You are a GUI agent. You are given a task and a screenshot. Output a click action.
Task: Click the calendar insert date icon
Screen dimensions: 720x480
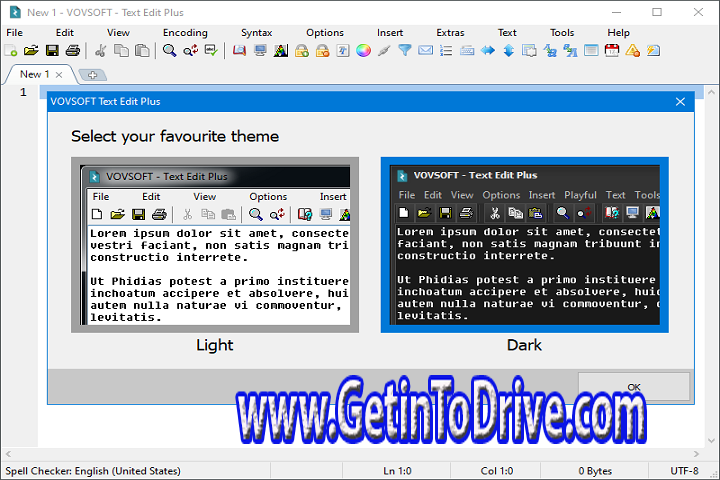[612, 51]
